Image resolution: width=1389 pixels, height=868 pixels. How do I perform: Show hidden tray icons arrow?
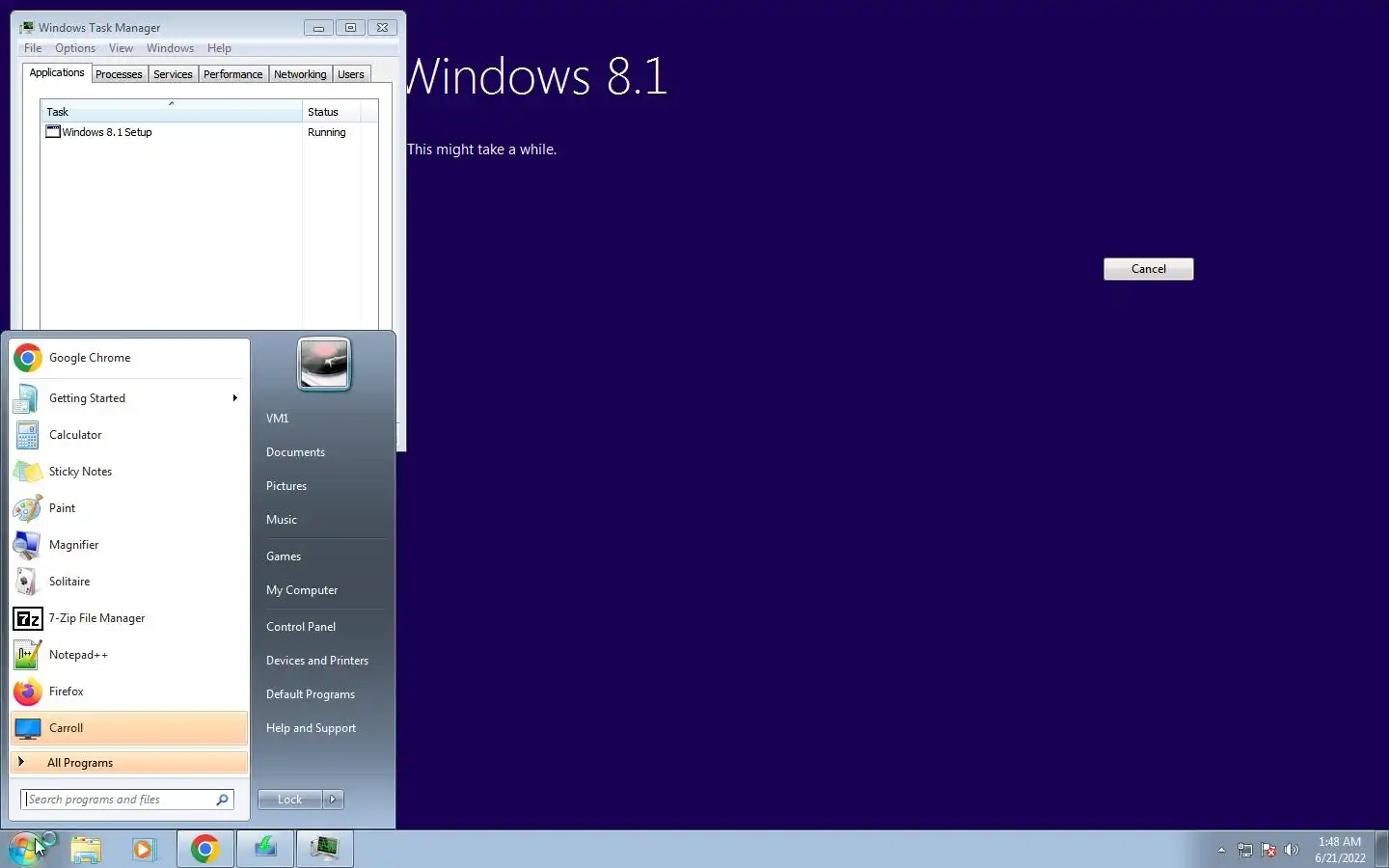[1221, 850]
